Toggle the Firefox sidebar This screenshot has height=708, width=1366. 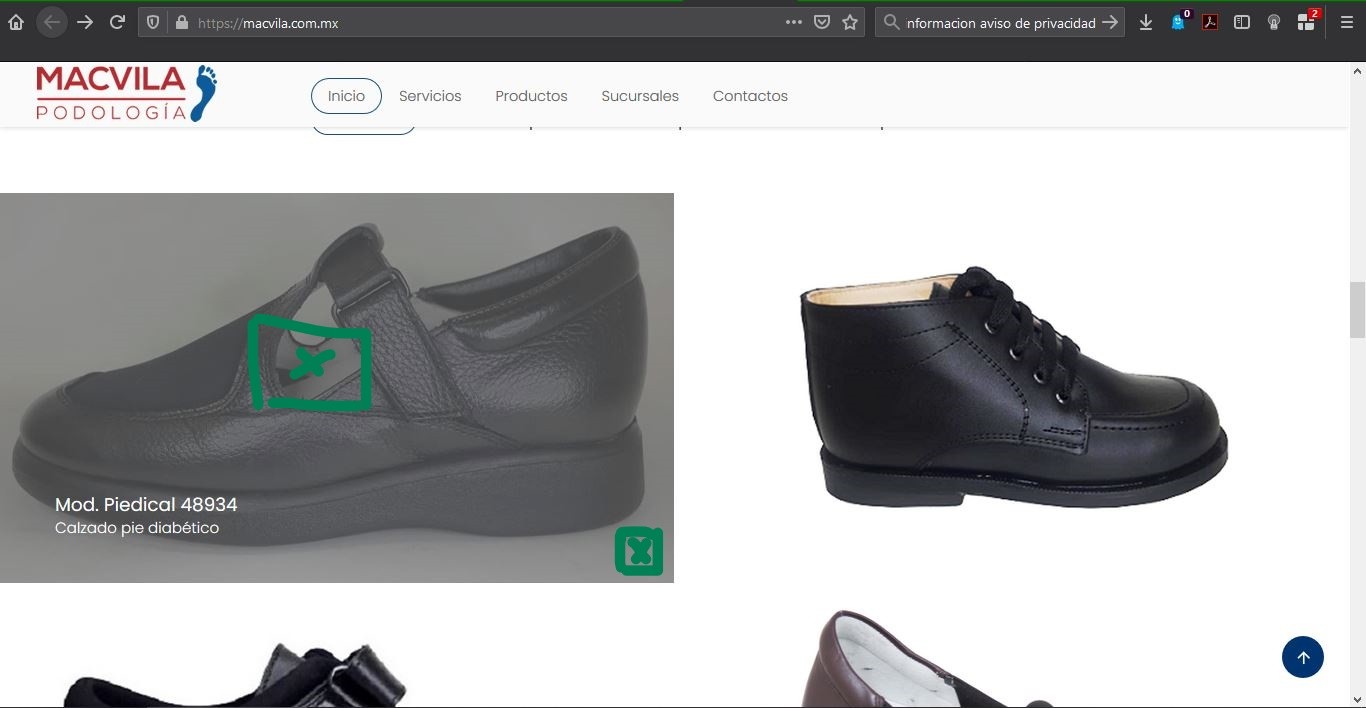coord(1242,22)
